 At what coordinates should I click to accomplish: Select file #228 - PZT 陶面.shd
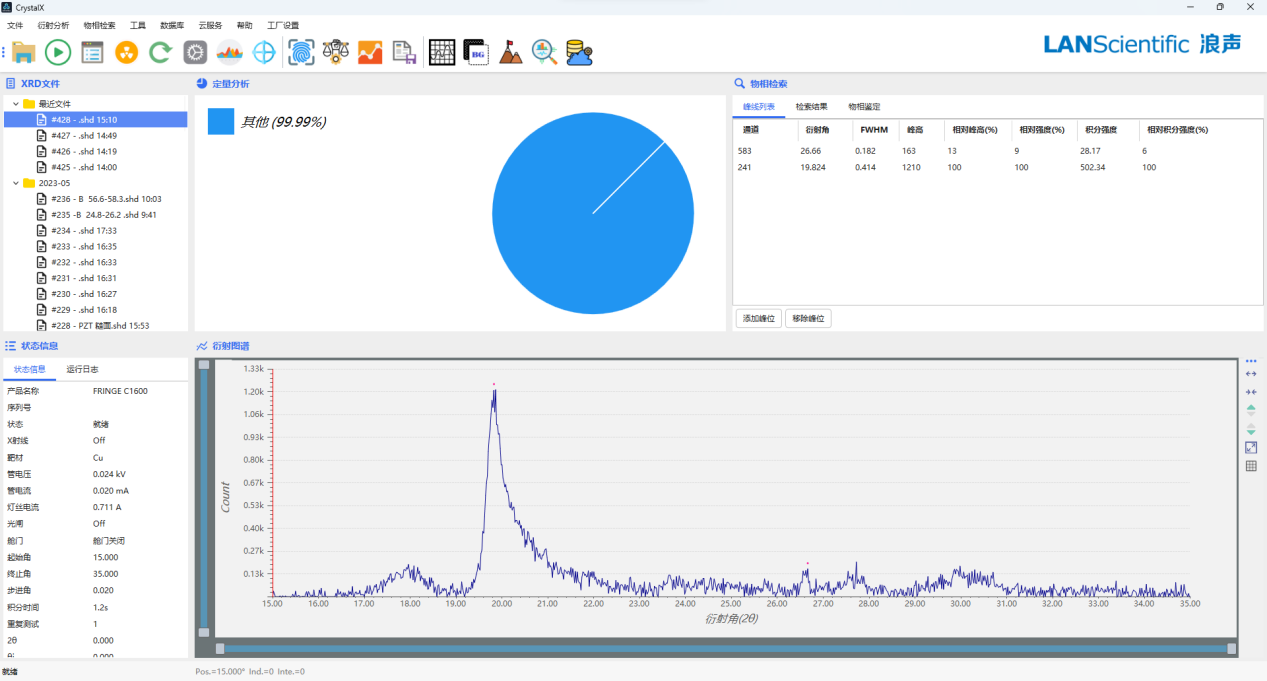tap(96, 325)
